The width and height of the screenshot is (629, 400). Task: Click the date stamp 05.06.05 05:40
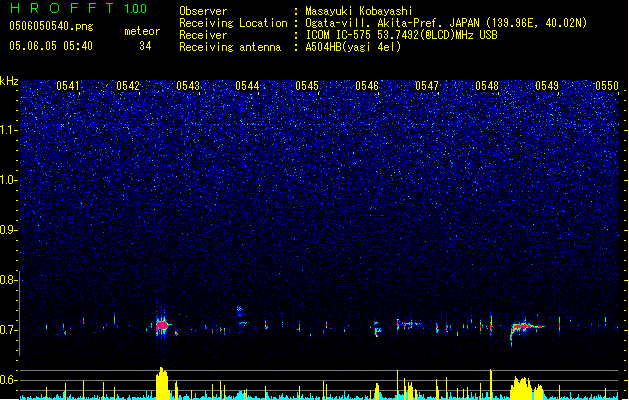point(51,46)
